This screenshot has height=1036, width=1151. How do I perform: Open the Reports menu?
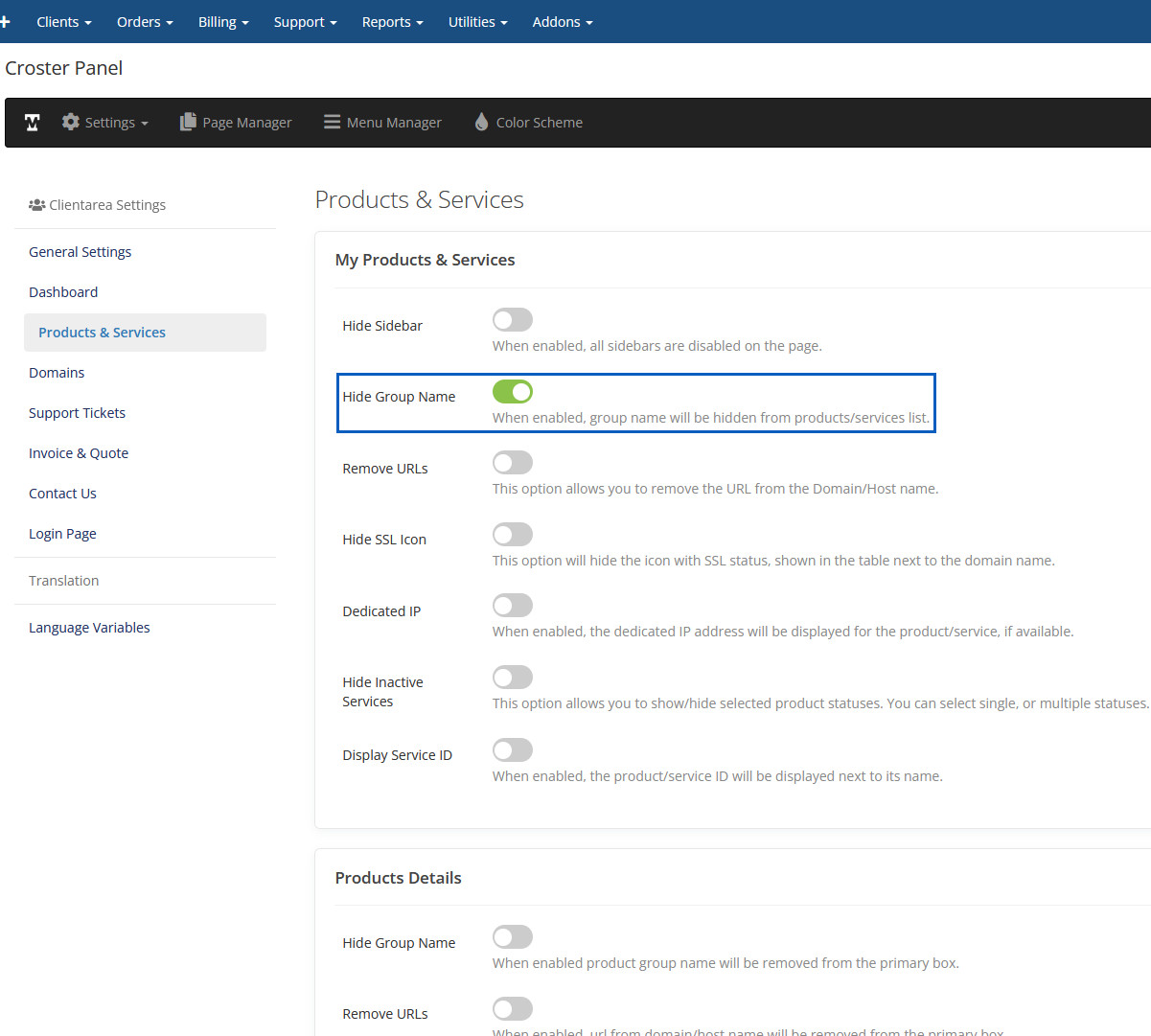tap(392, 22)
